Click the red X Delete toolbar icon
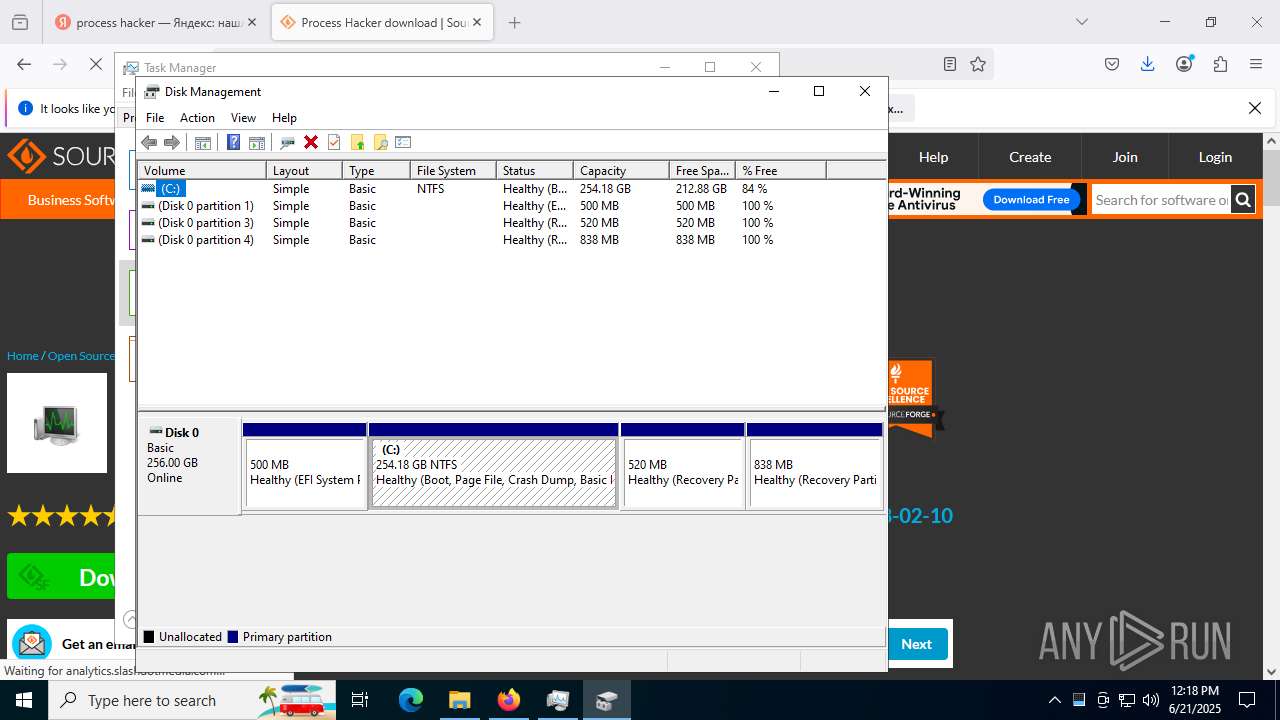The height and width of the screenshot is (720, 1280). pyautogui.click(x=311, y=142)
